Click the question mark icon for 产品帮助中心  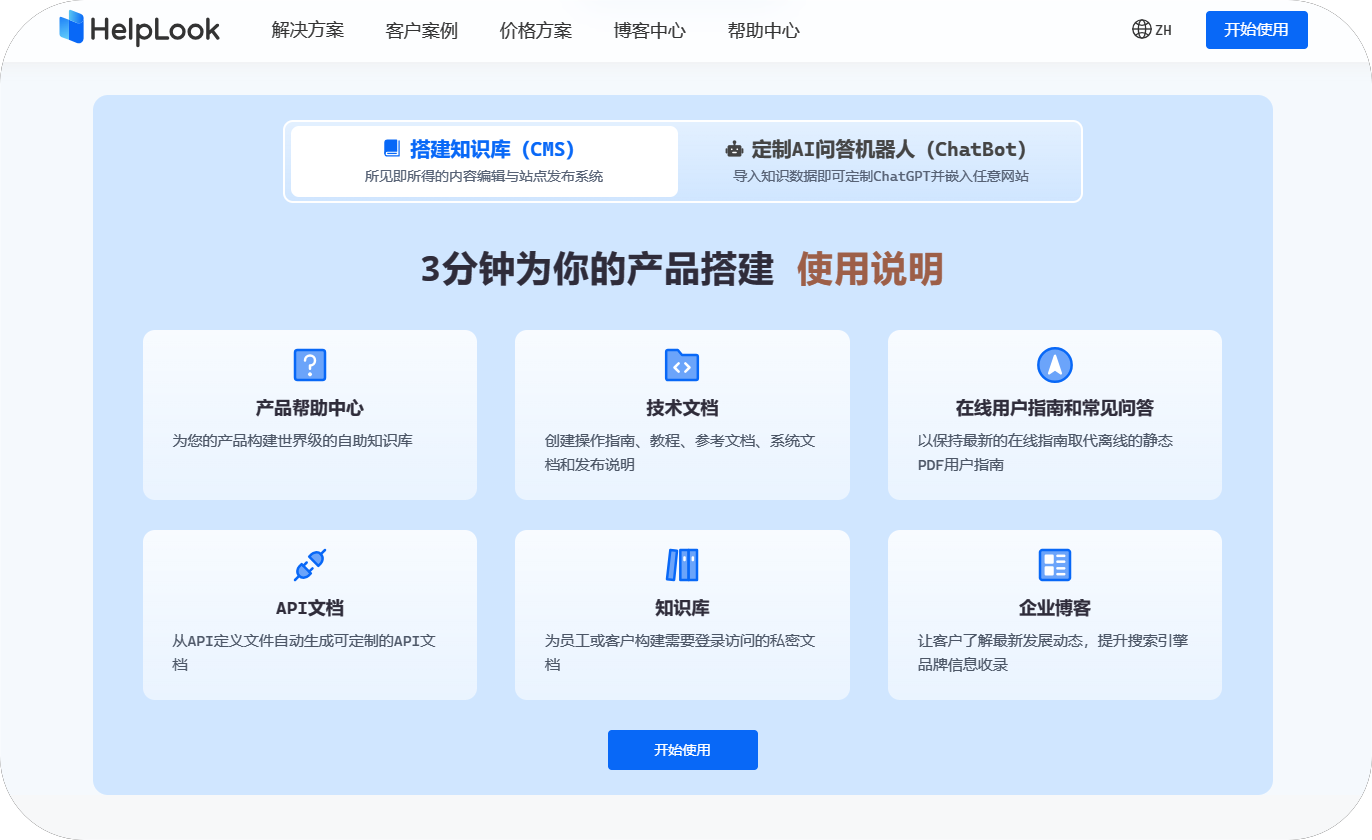(310, 365)
